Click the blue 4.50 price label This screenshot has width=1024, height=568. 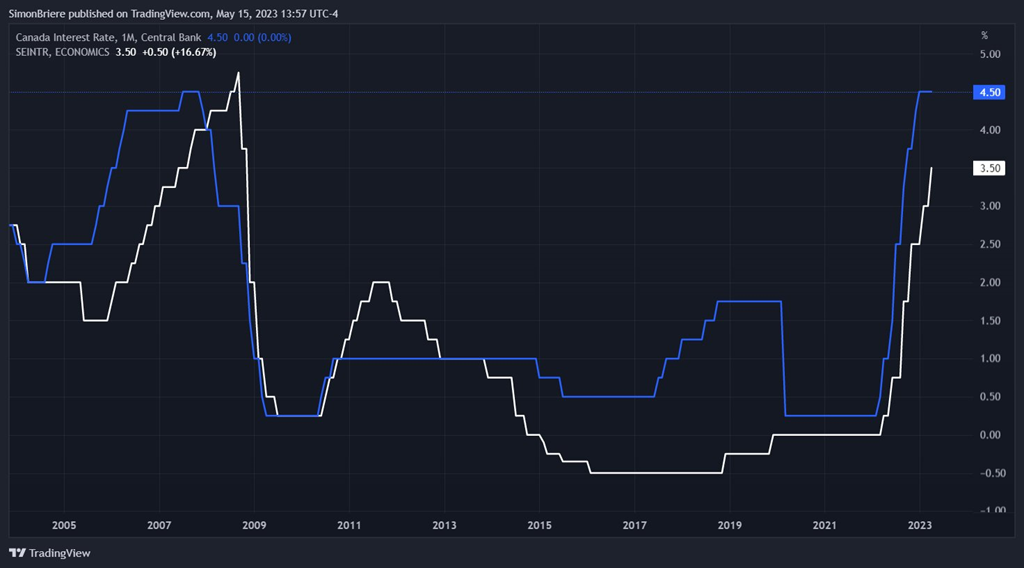[x=988, y=92]
